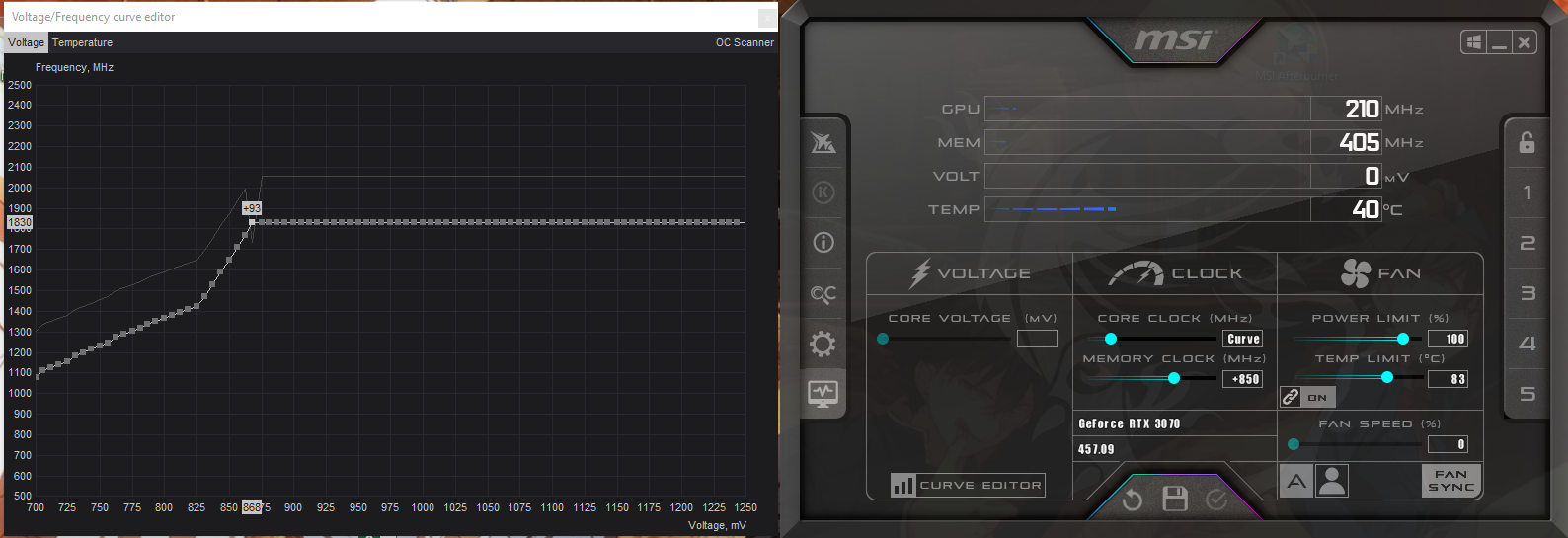1568x538 pixels.
Task: Click OC Scanner in curve editor
Action: (745, 42)
